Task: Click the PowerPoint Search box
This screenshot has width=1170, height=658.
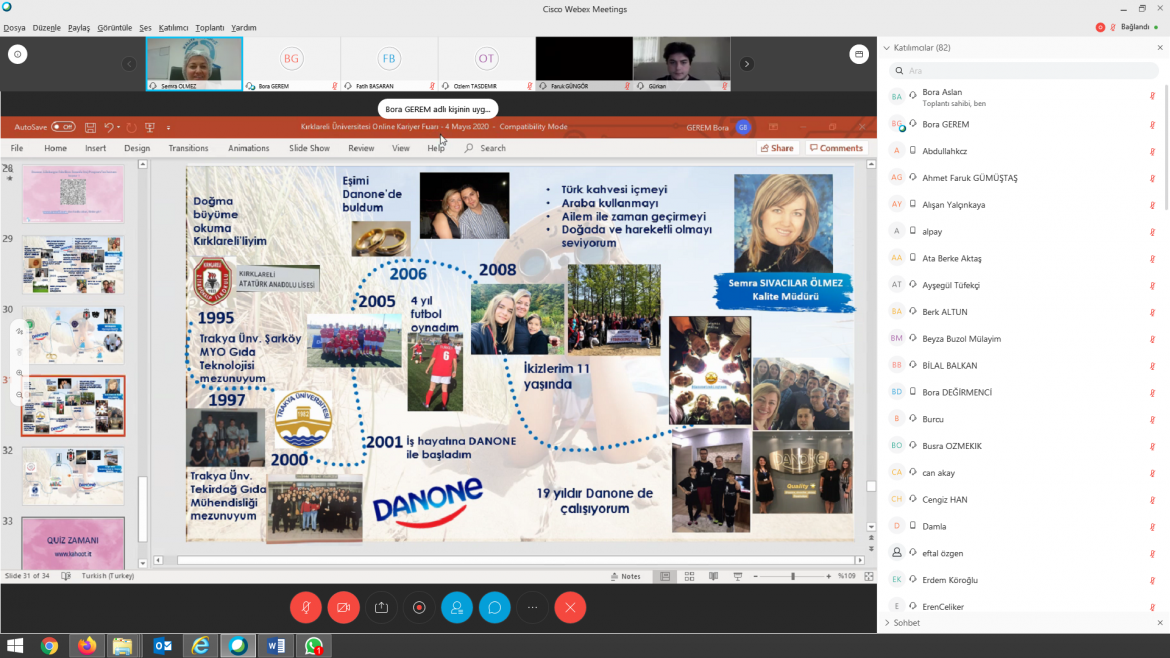Action: tap(486, 148)
